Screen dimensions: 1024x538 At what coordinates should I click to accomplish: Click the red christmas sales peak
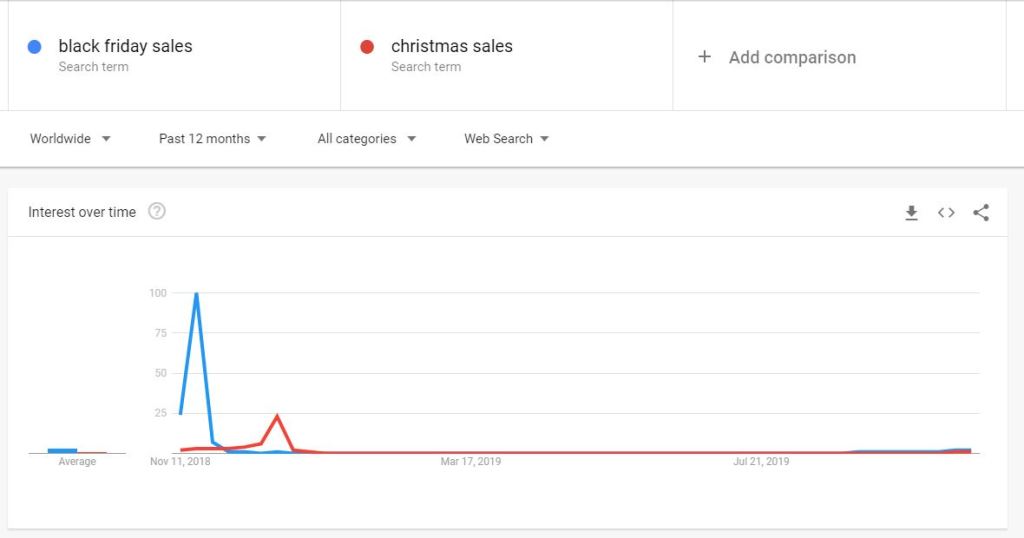277,416
